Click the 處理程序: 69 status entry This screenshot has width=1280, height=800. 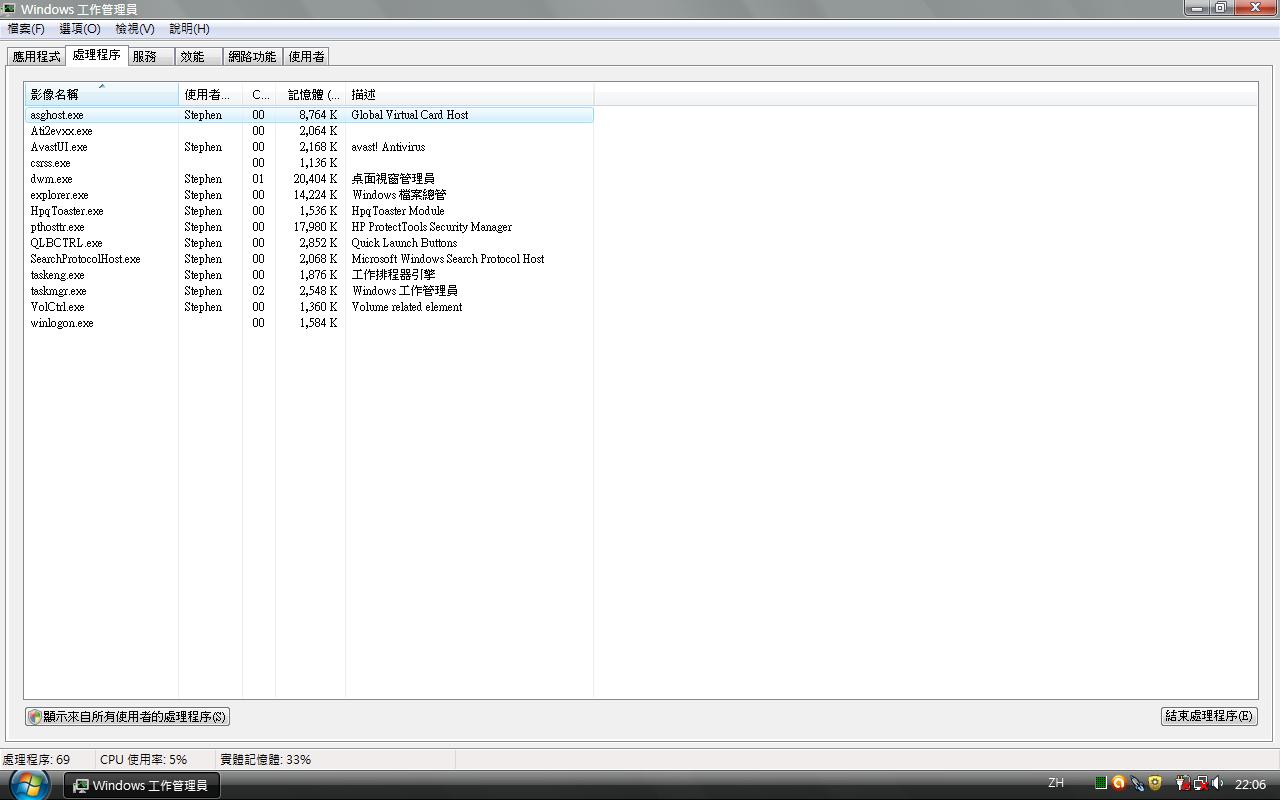(37, 759)
